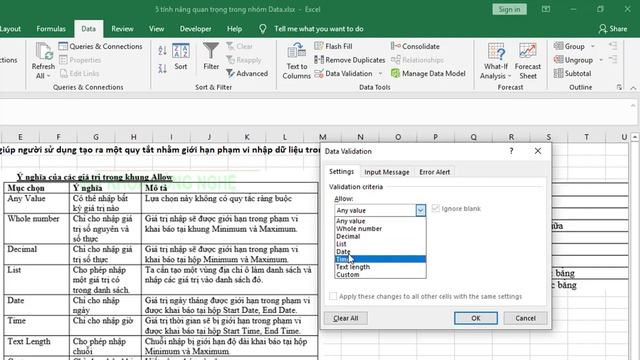Open Advanced filter options

(x=247, y=73)
